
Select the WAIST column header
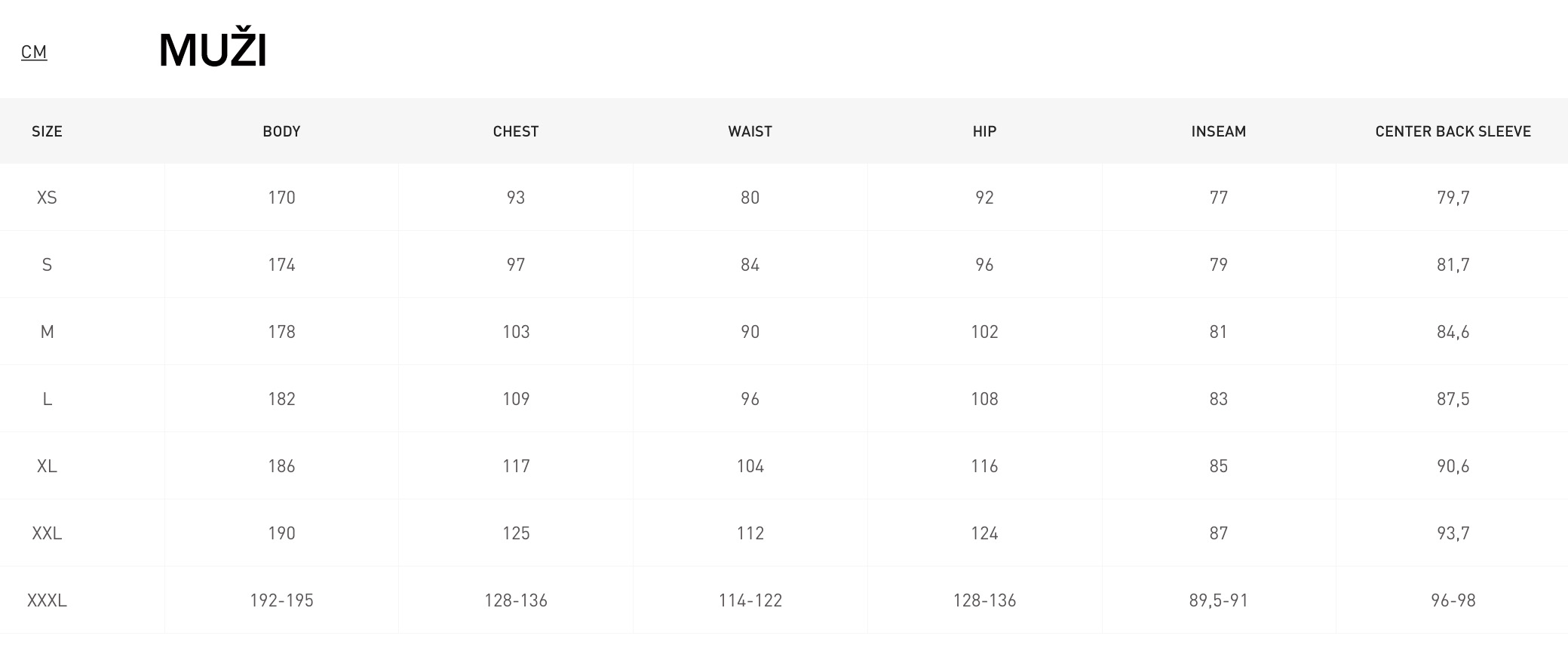click(750, 131)
